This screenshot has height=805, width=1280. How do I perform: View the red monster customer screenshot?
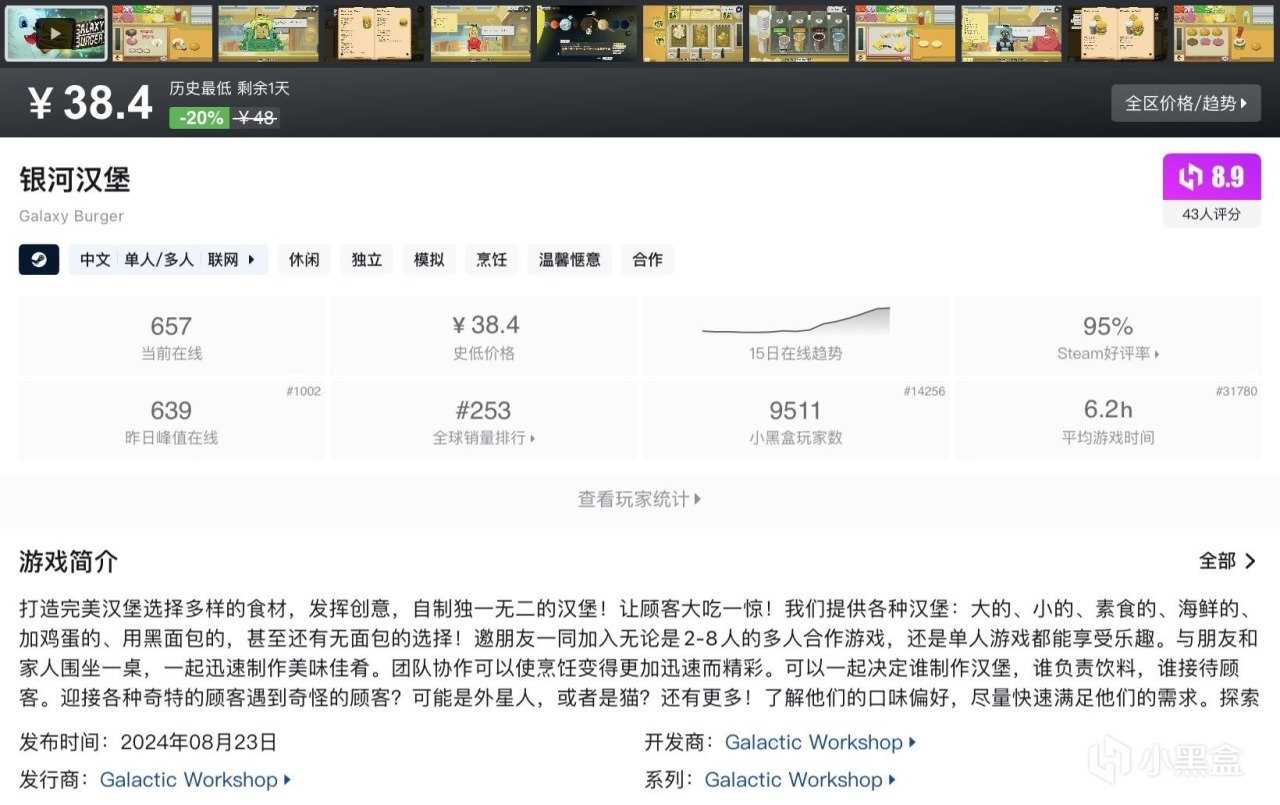[1010, 33]
